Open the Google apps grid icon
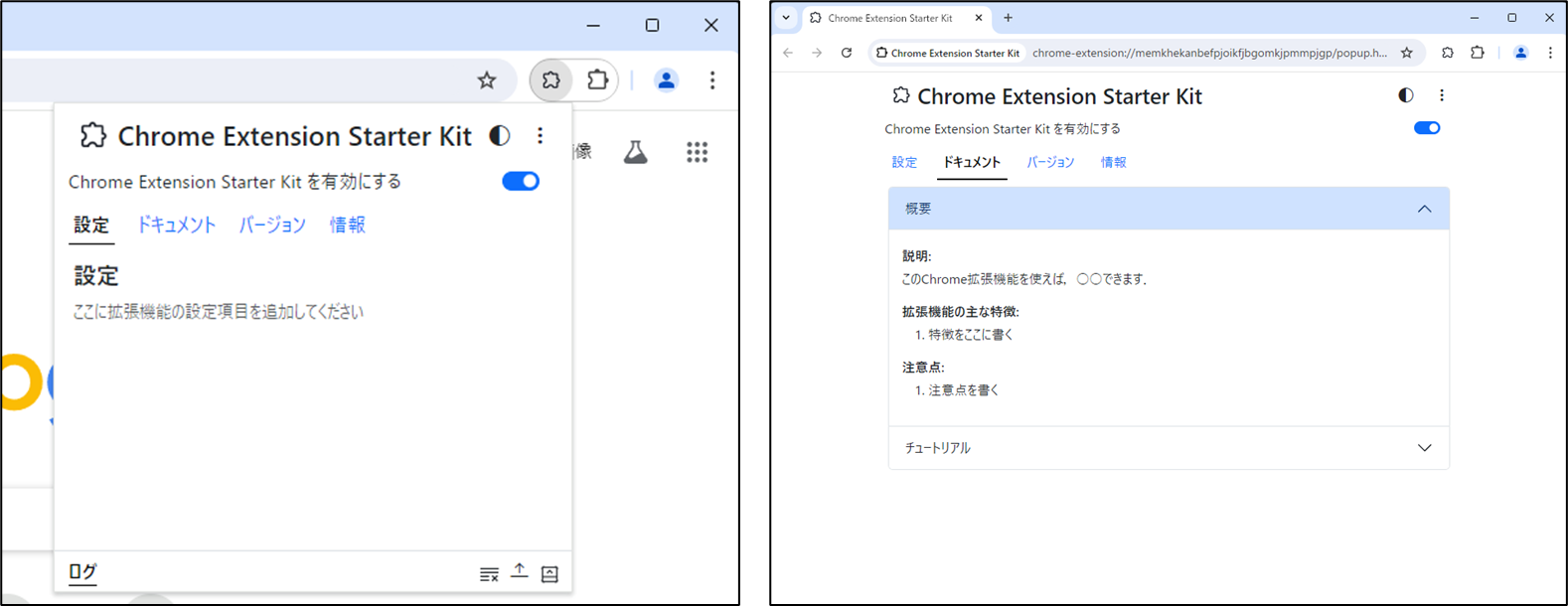 tap(698, 152)
